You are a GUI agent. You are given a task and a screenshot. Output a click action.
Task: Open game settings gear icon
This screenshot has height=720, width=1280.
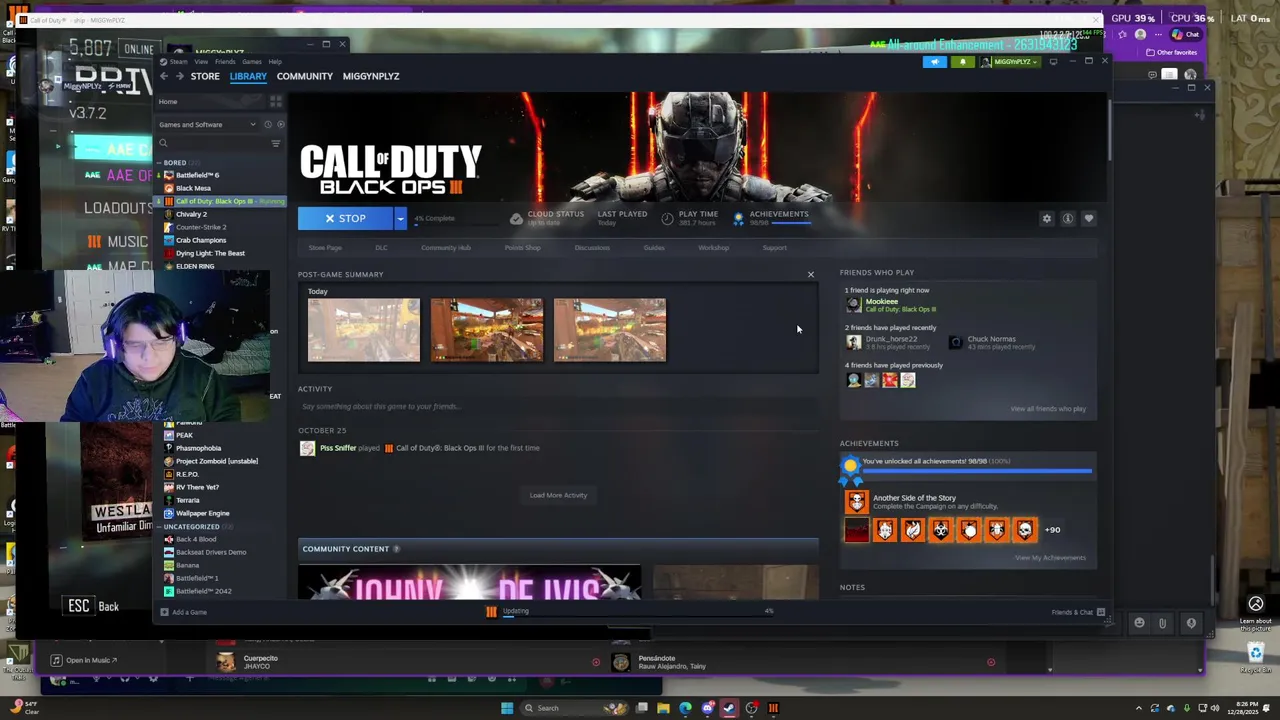point(1047,218)
